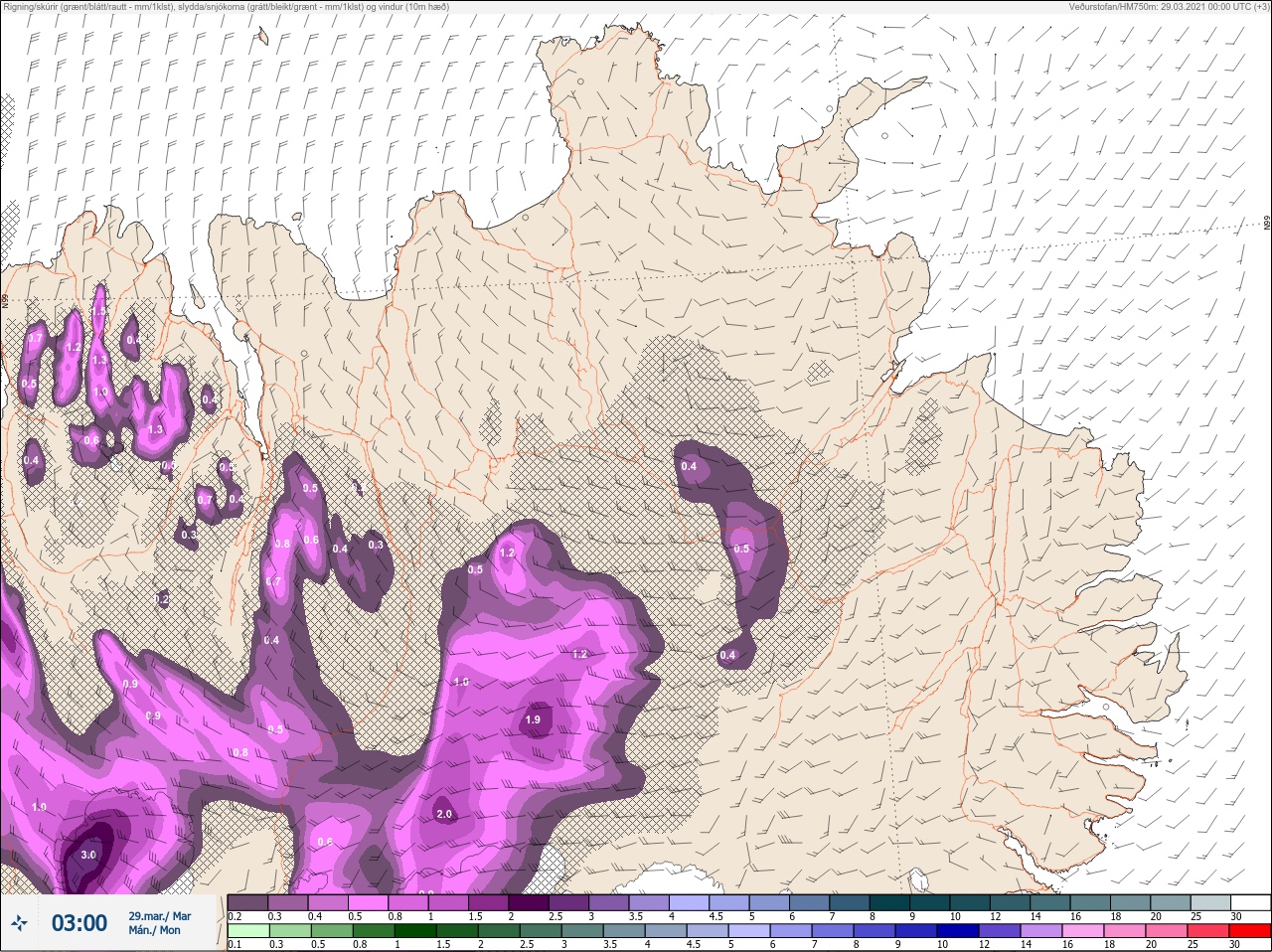Click the weekday text 'Mán./ Mon'

pos(154,931)
